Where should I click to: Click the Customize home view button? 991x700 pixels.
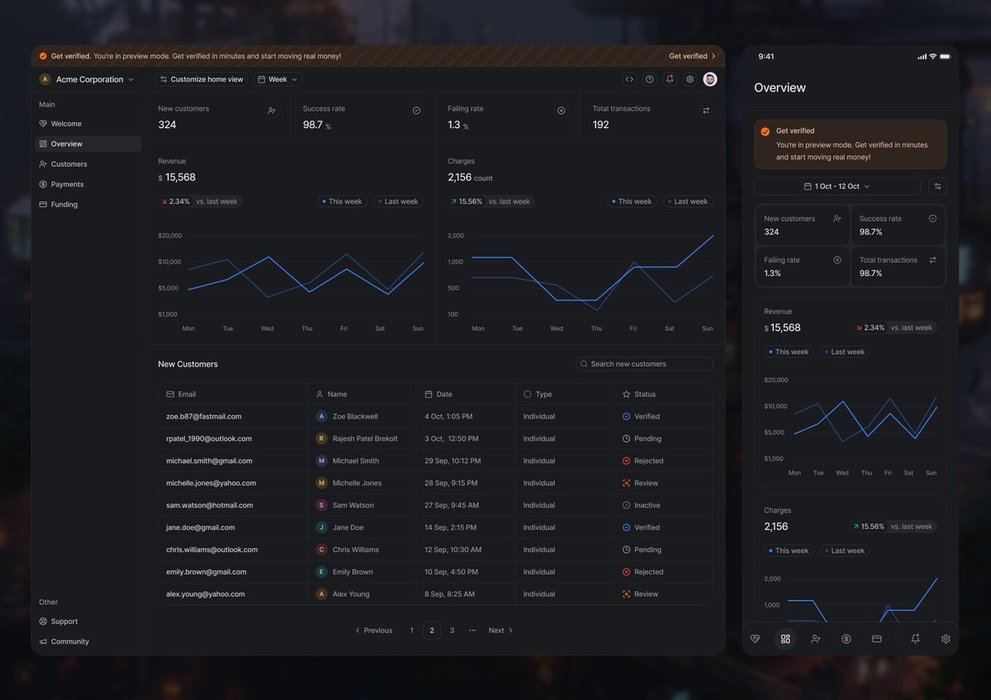(201, 79)
